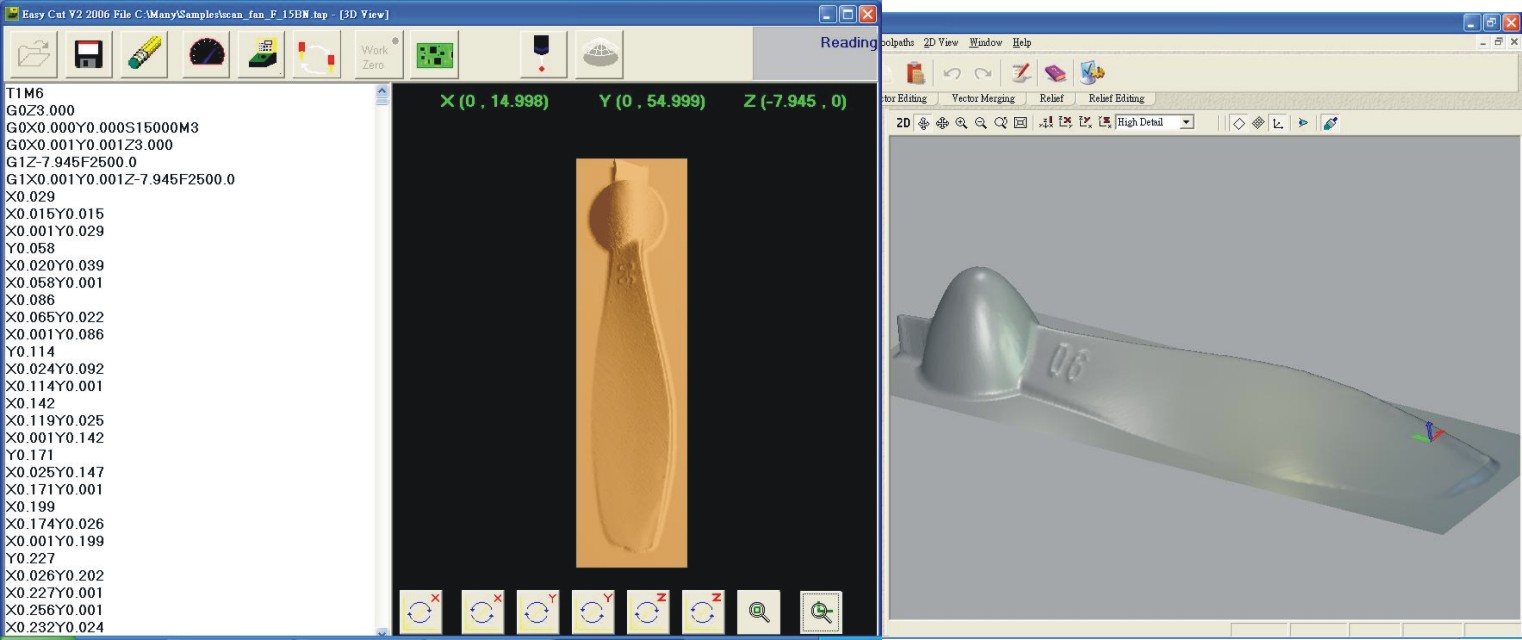1522x640 pixels.
Task: Click the first Z-axis rotate button
Action: click(648, 611)
